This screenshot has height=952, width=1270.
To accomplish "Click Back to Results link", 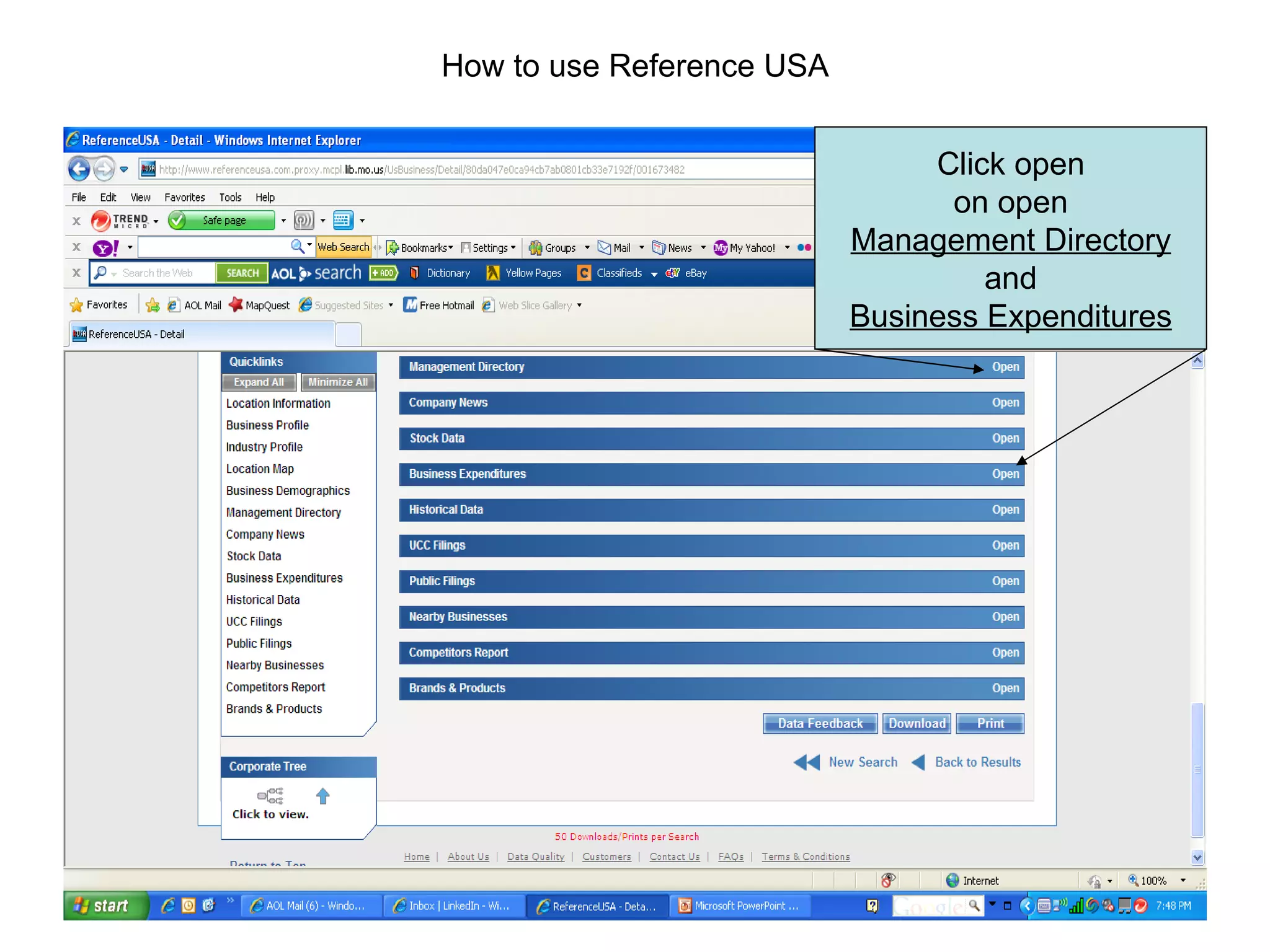I will 966,762.
